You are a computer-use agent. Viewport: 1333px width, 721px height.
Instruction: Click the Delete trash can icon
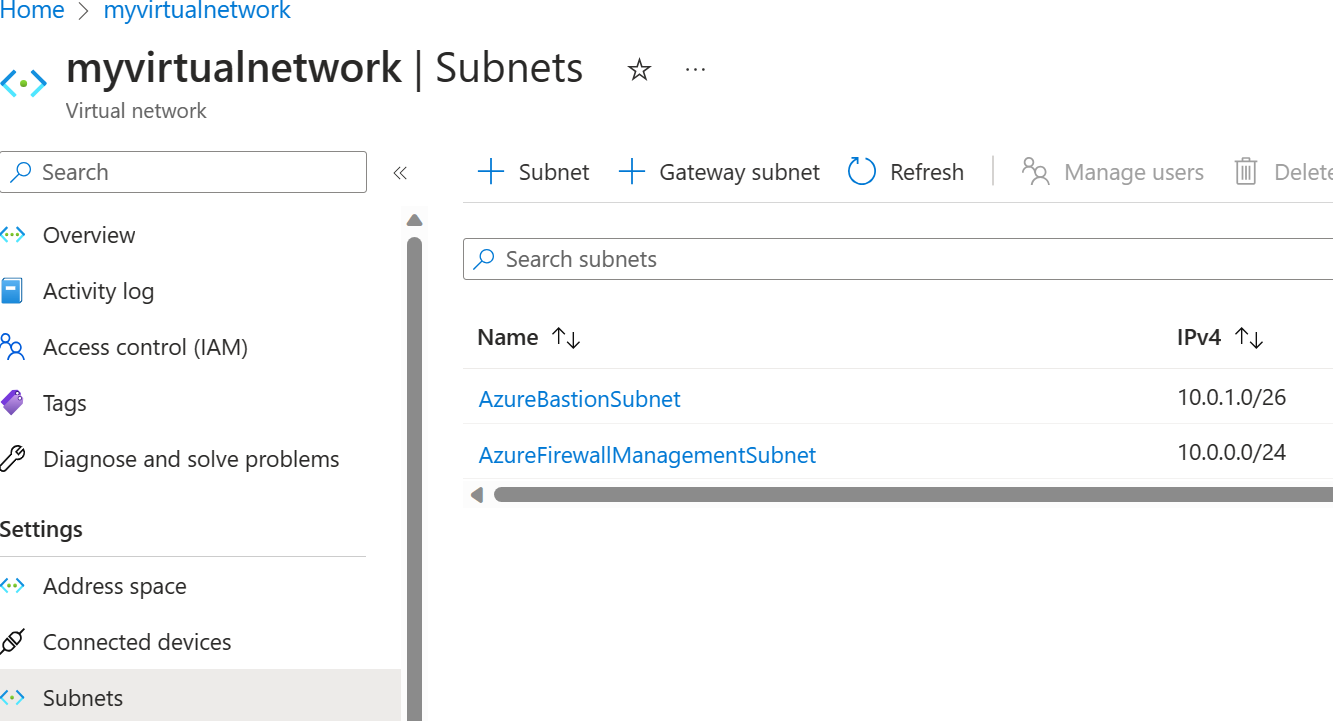(1246, 172)
